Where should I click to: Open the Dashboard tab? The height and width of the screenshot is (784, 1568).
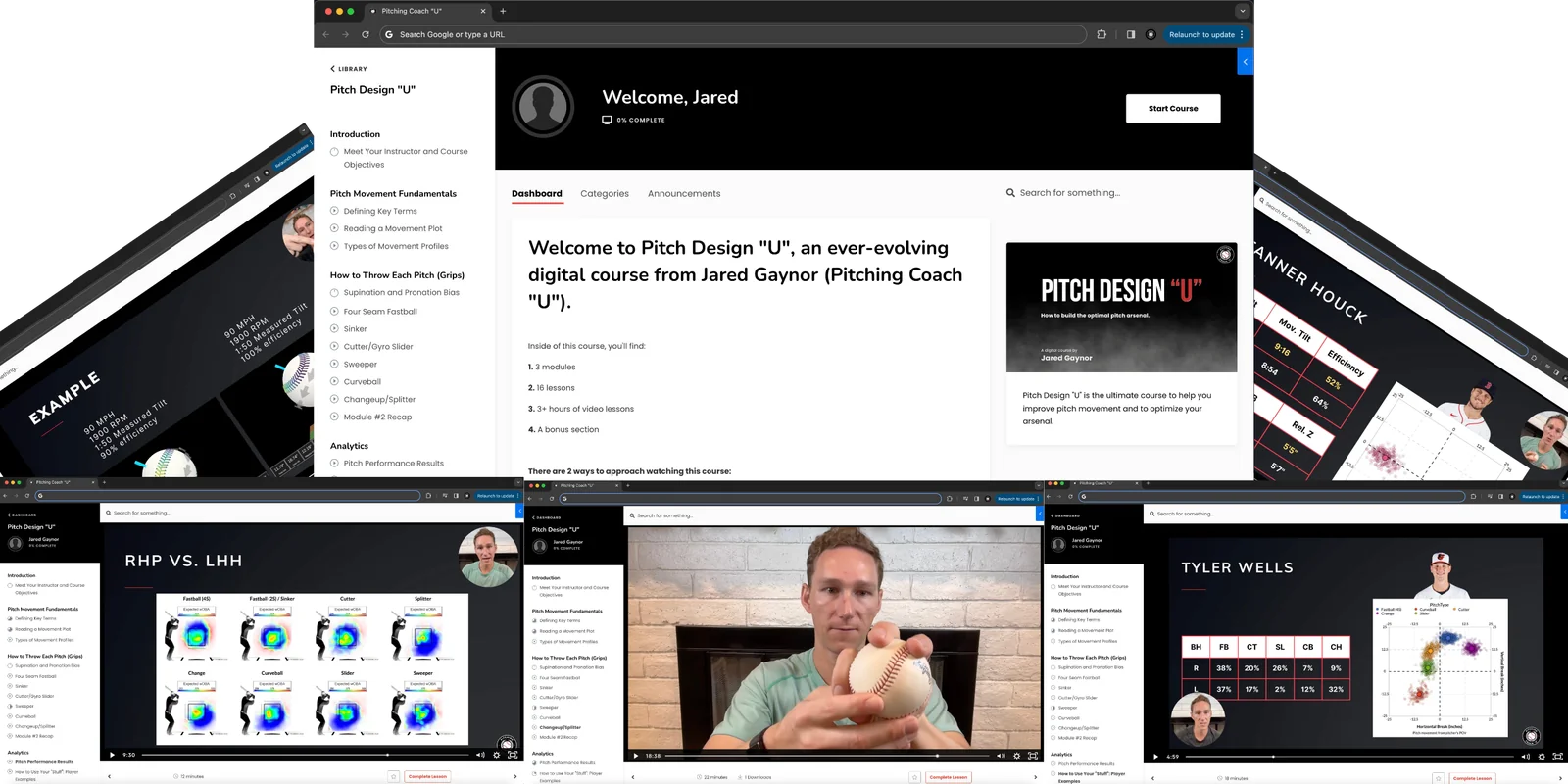537,193
